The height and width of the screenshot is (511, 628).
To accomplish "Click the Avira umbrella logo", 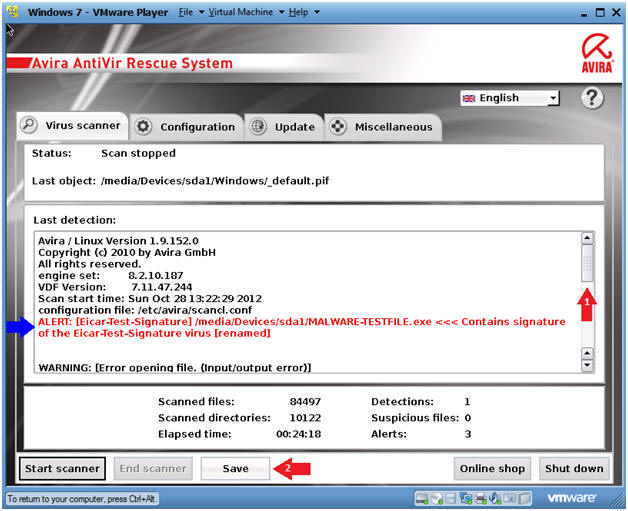I will (x=597, y=52).
